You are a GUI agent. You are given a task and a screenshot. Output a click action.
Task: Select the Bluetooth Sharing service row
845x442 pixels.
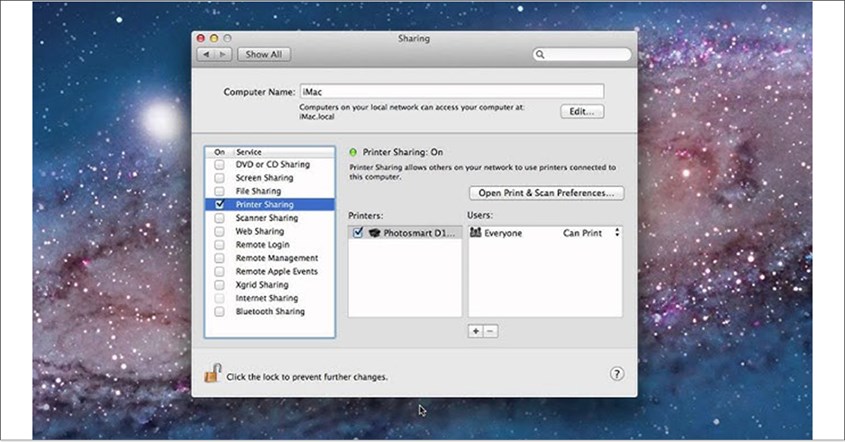[x=270, y=312]
